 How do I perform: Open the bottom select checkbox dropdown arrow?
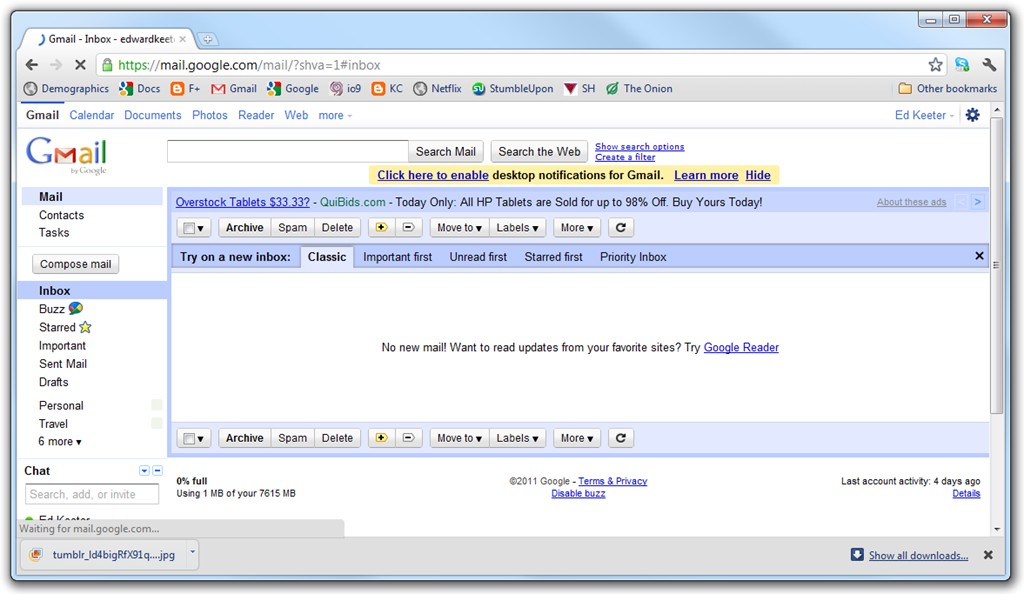pyautogui.click(x=200, y=439)
